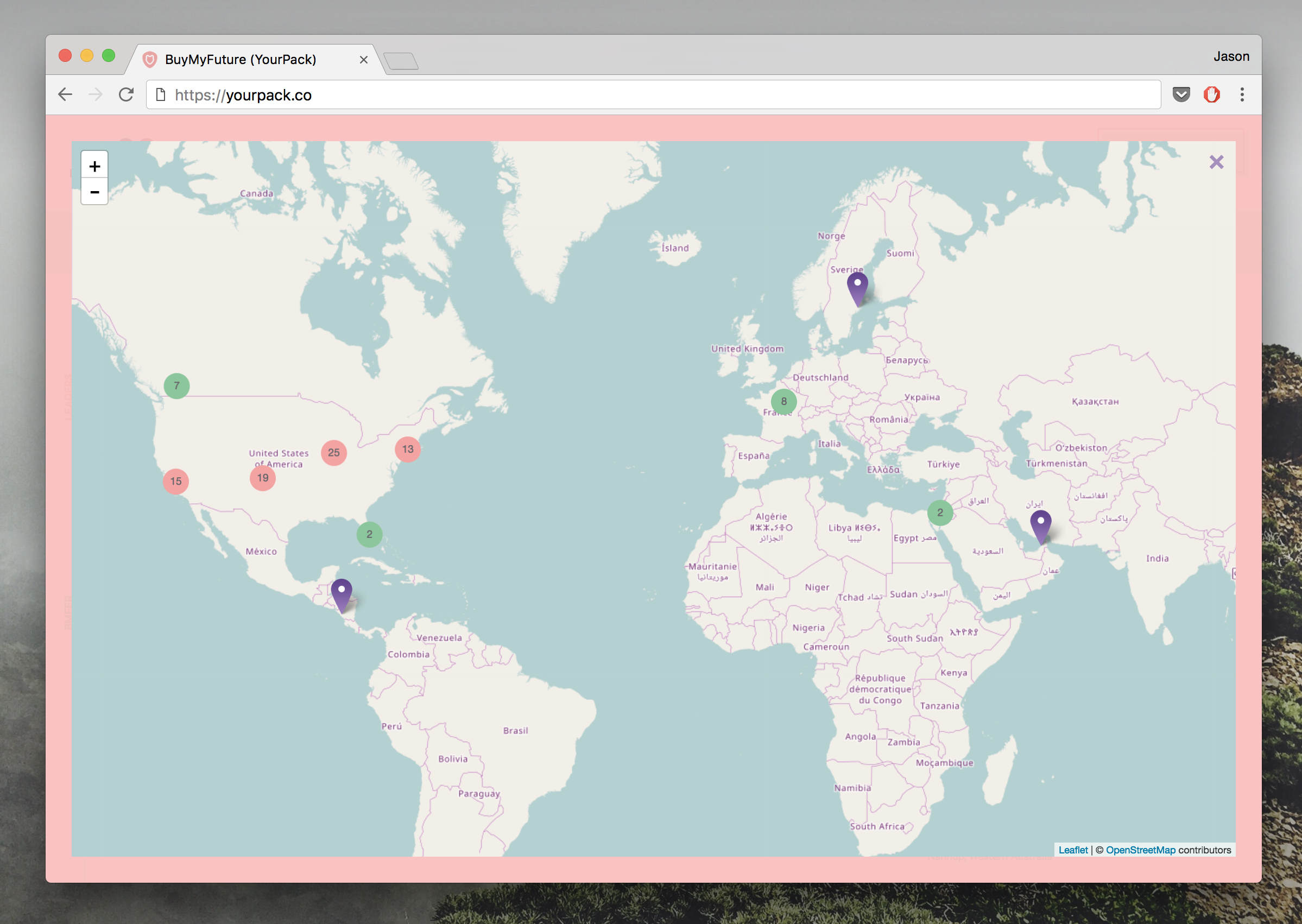Open the Leaflet attribution link
Viewport: 1302px width, 924px height.
coord(1073,850)
